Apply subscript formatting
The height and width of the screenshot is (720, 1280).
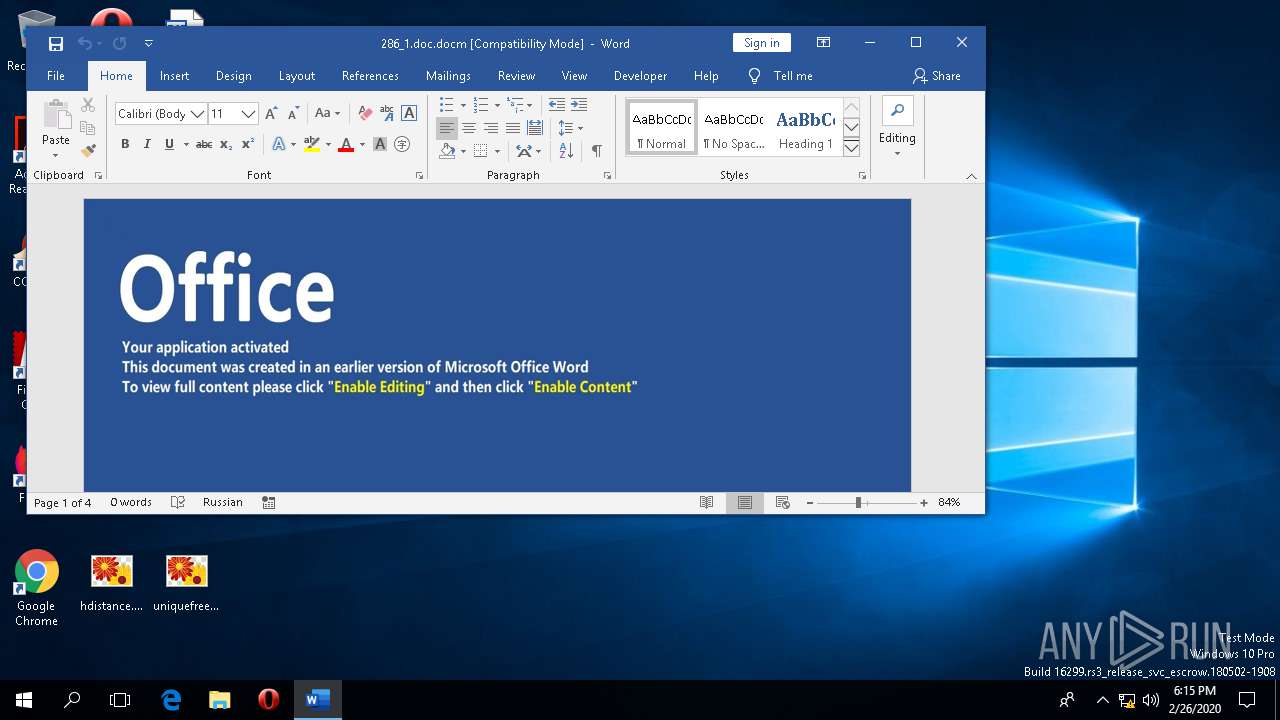point(226,144)
